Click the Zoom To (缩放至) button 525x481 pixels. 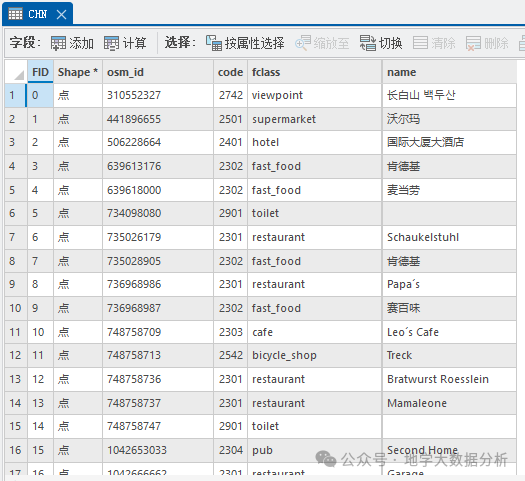(x=322, y=43)
